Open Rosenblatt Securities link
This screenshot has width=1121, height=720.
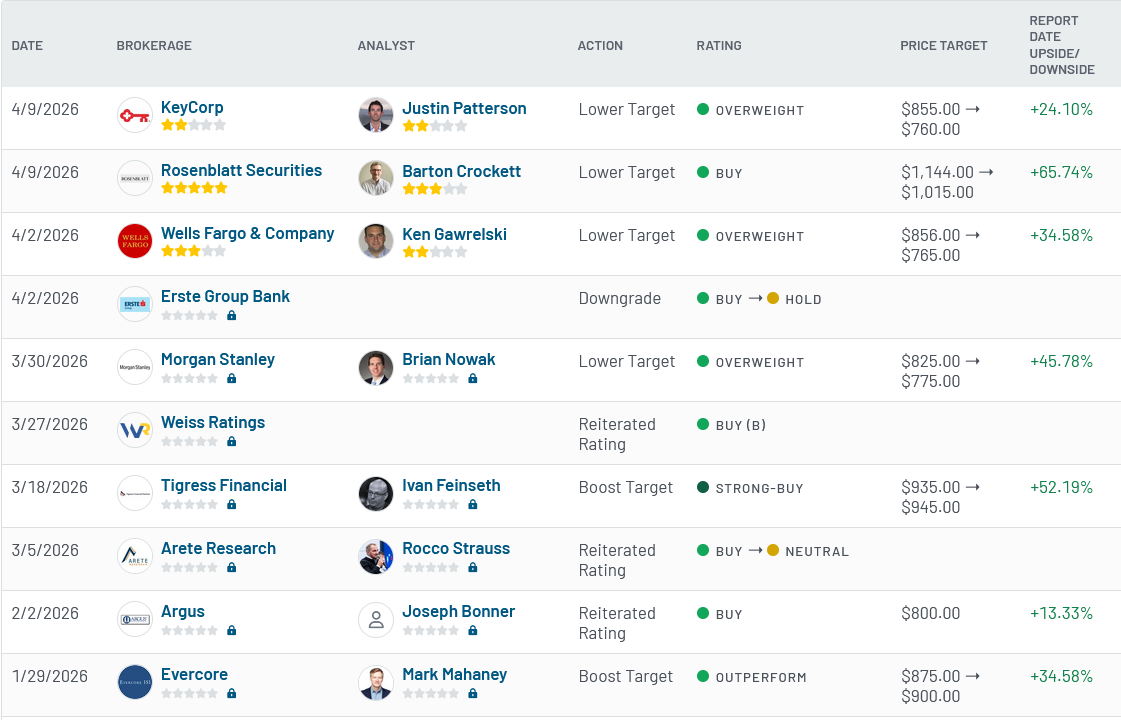(x=242, y=170)
